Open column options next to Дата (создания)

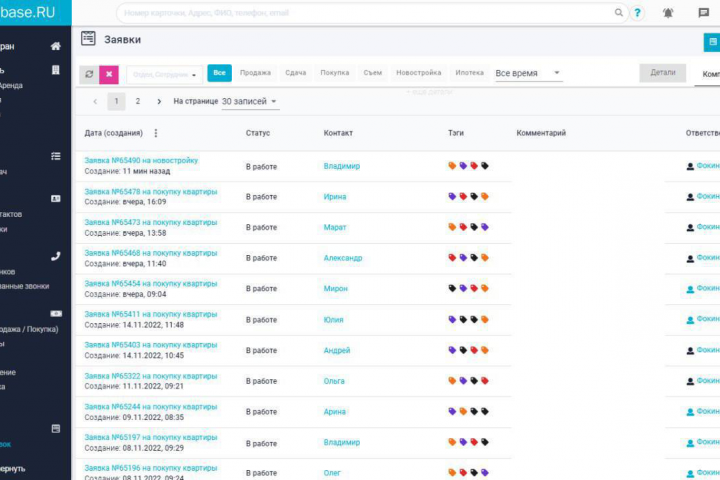pyautogui.click(x=156, y=133)
